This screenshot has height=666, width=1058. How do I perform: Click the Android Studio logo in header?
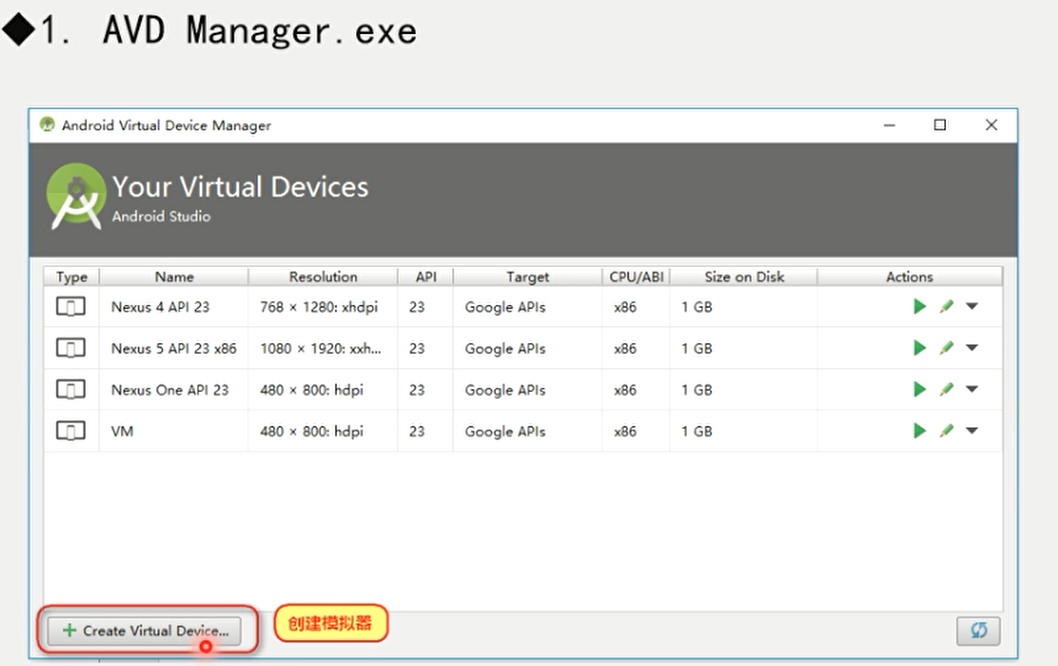tap(76, 196)
